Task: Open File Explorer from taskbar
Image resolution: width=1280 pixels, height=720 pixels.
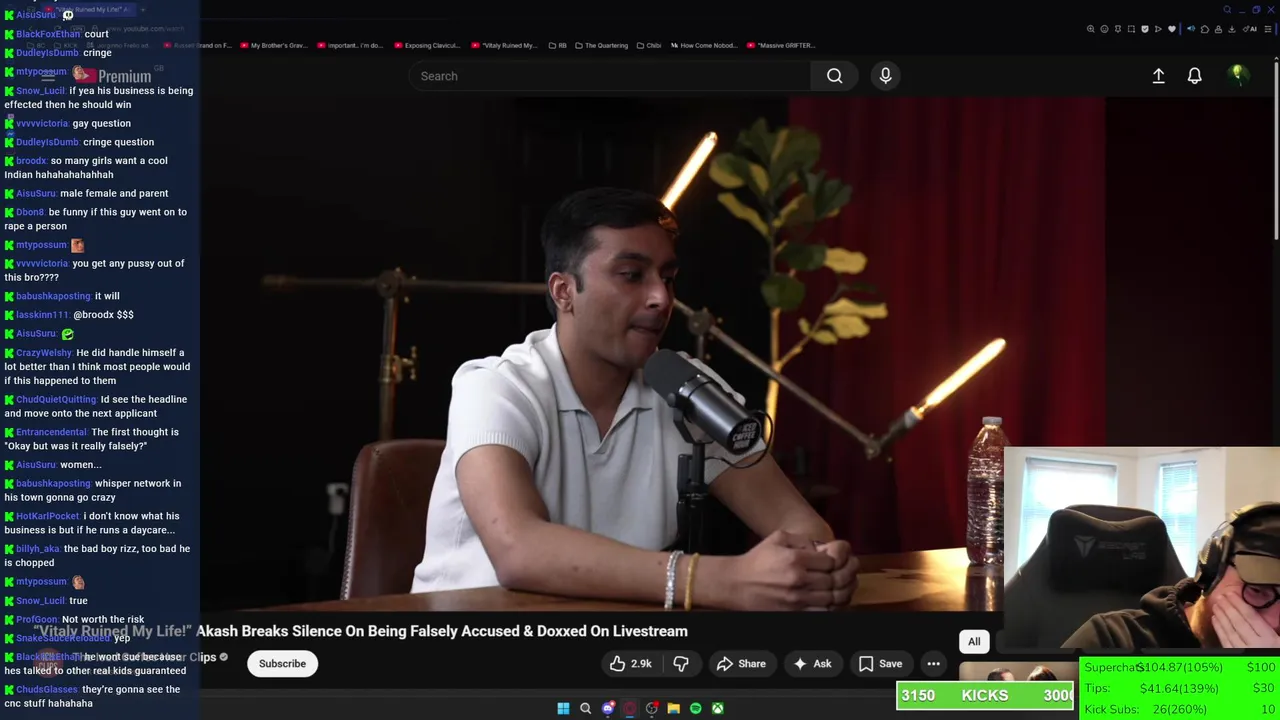Action: (673, 708)
